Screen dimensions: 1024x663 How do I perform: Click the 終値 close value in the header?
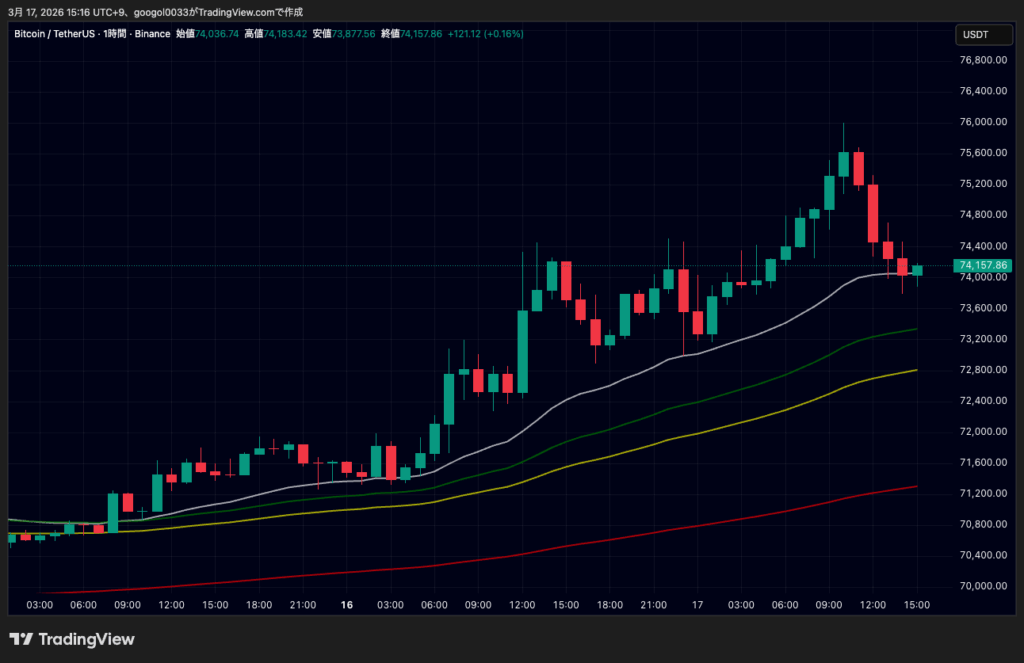click(x=421, y=34)
